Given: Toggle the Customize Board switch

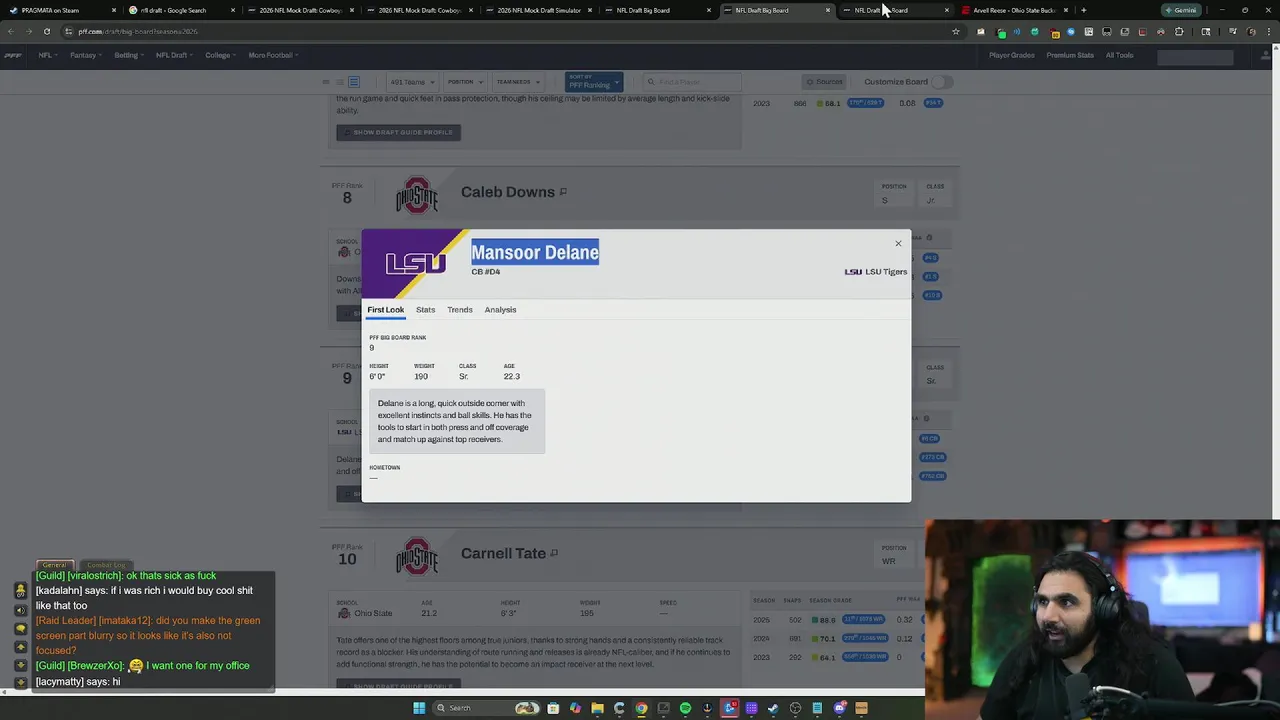Looking at the screenshot, I should click(x=942, y=82).
